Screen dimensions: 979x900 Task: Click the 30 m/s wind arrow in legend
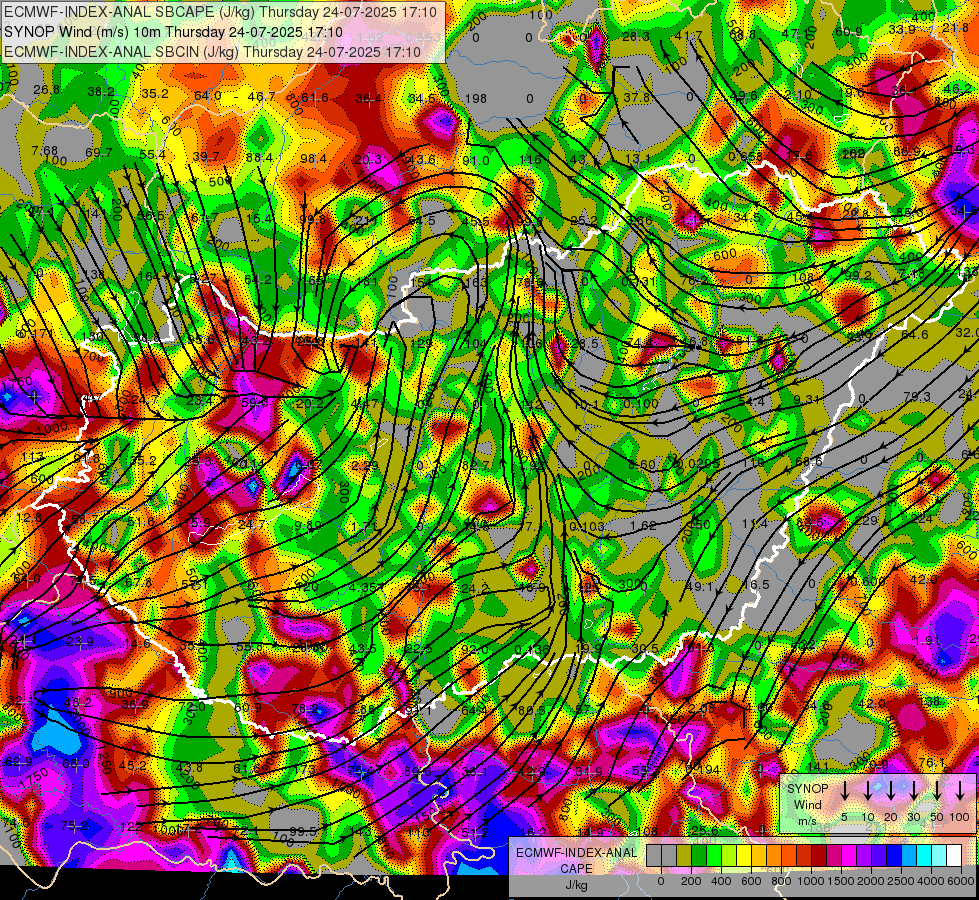point(914,791)
